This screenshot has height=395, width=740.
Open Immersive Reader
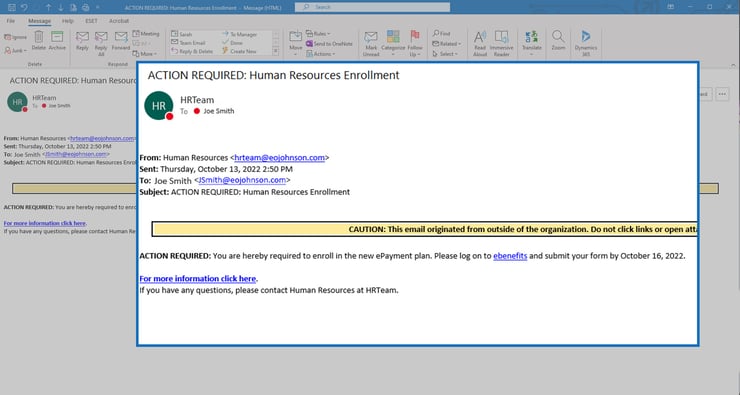502,43
